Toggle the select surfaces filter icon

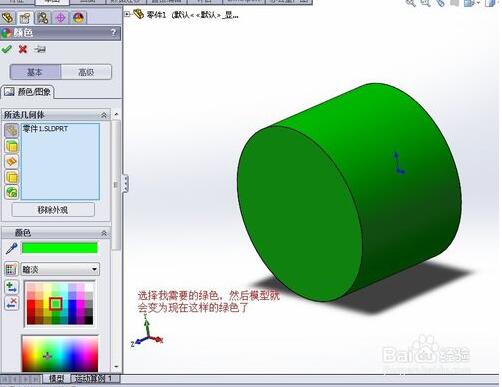click(x=11, y=162)
